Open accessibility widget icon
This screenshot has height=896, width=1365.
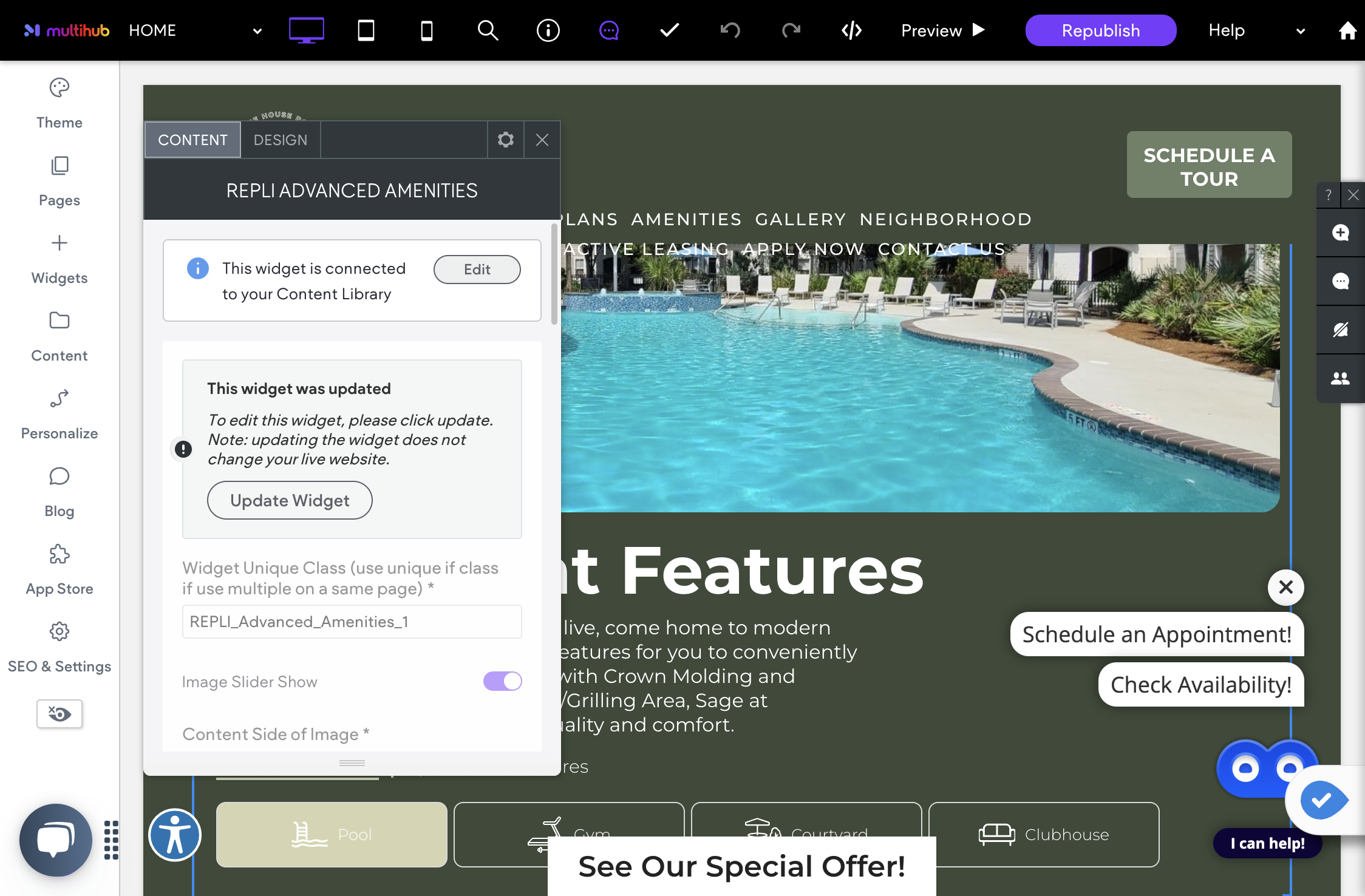pyautogui.click(x=175, y=835)
